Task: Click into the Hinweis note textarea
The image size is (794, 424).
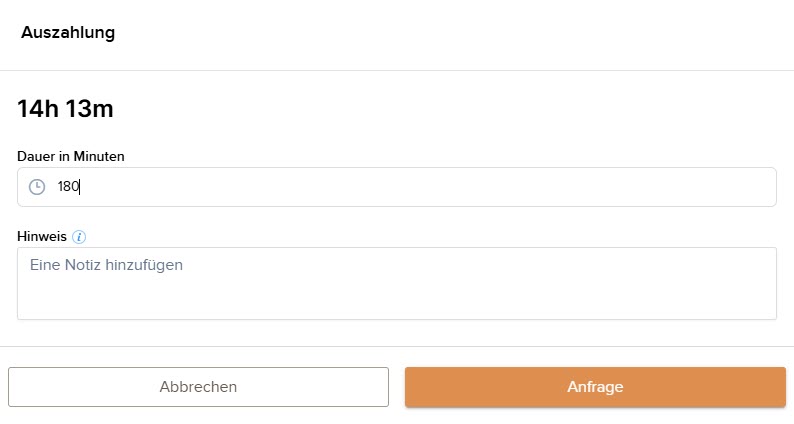Action: click(397, 283)
